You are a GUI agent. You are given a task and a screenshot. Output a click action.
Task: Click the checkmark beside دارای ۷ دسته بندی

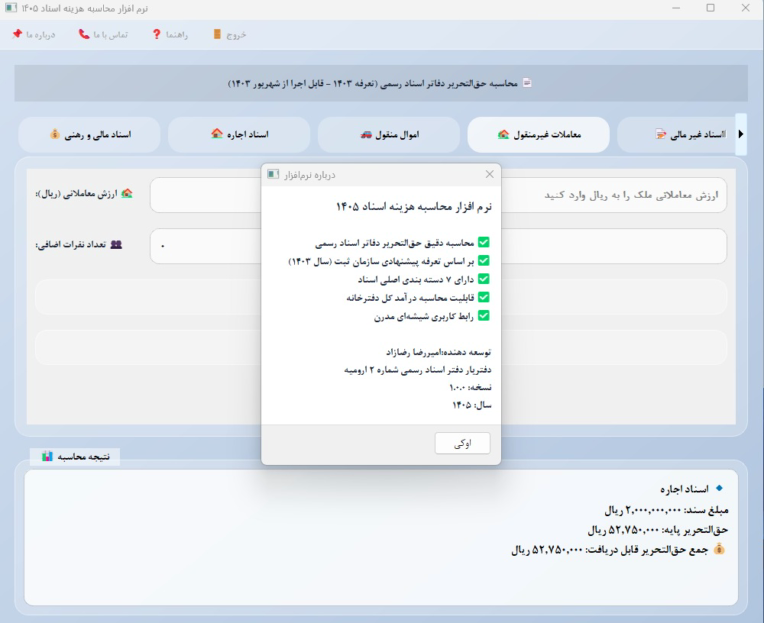483,279
